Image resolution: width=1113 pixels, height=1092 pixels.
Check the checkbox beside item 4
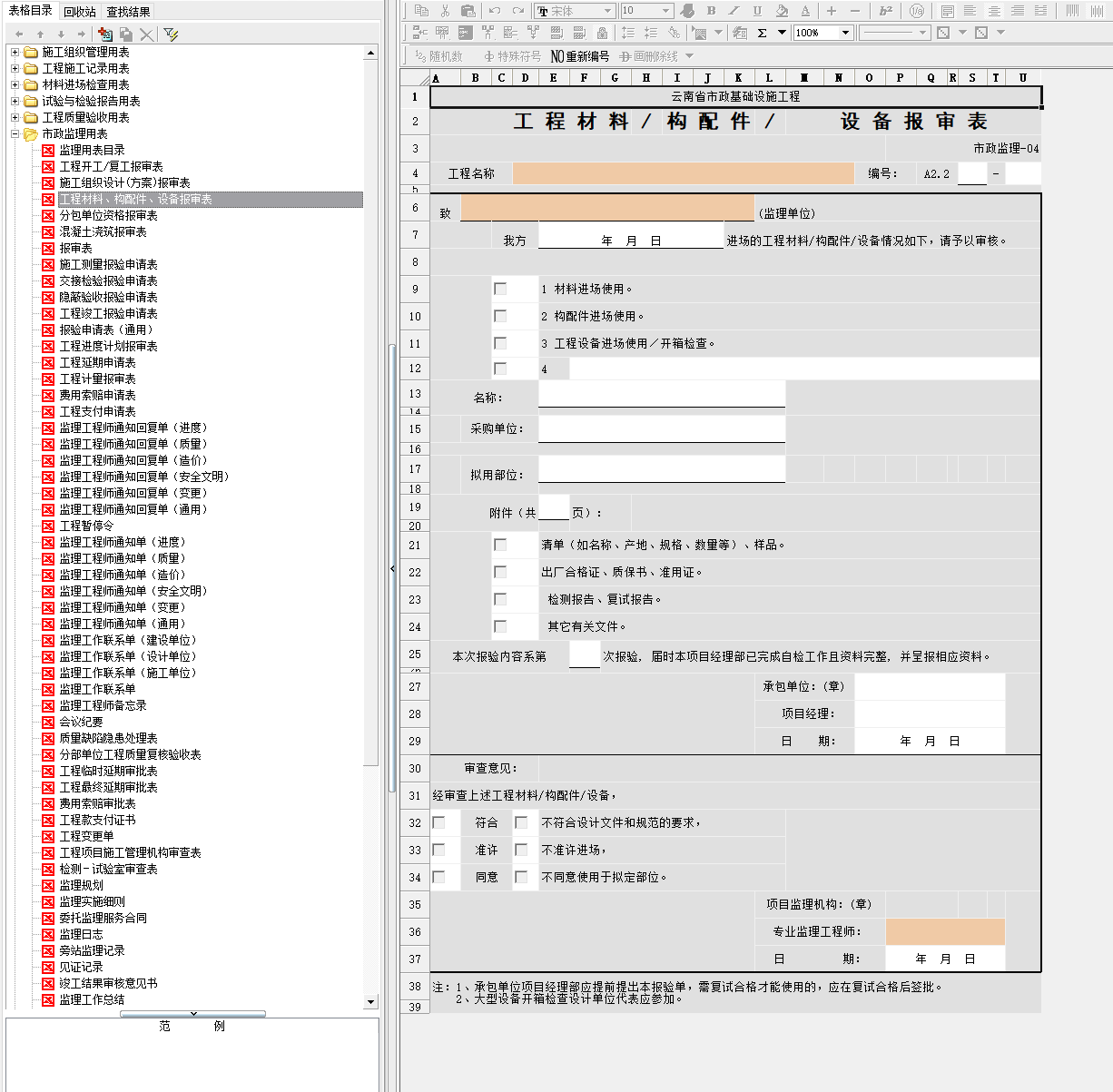click(500, 369)
